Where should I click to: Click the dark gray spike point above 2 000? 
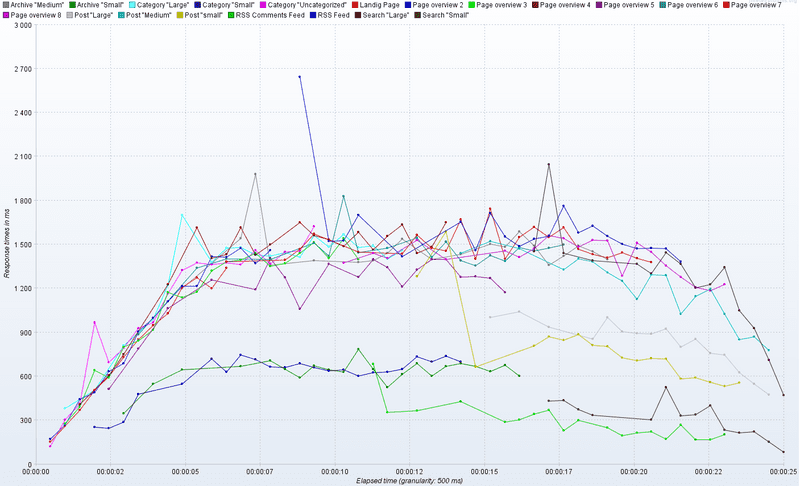point(548,164)
